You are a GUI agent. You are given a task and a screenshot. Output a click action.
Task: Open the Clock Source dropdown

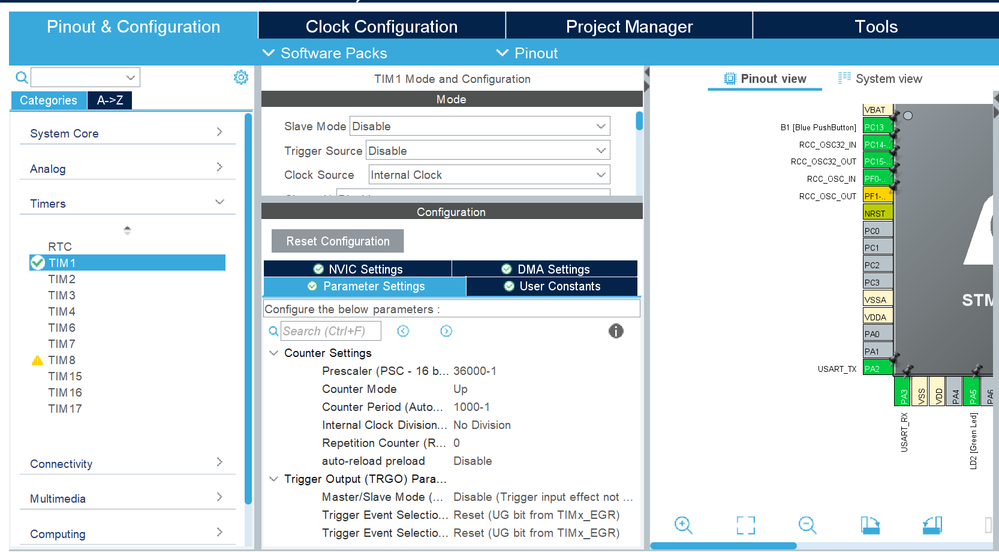489,175
